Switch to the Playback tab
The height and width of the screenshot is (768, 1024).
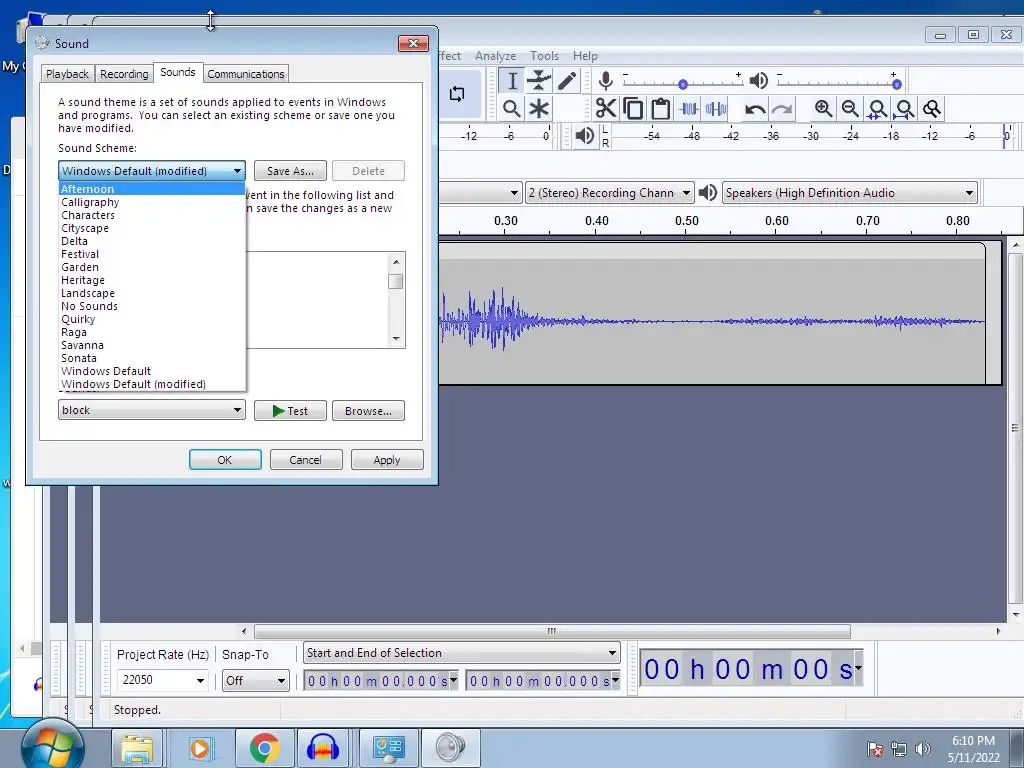[x=67, y=74]
